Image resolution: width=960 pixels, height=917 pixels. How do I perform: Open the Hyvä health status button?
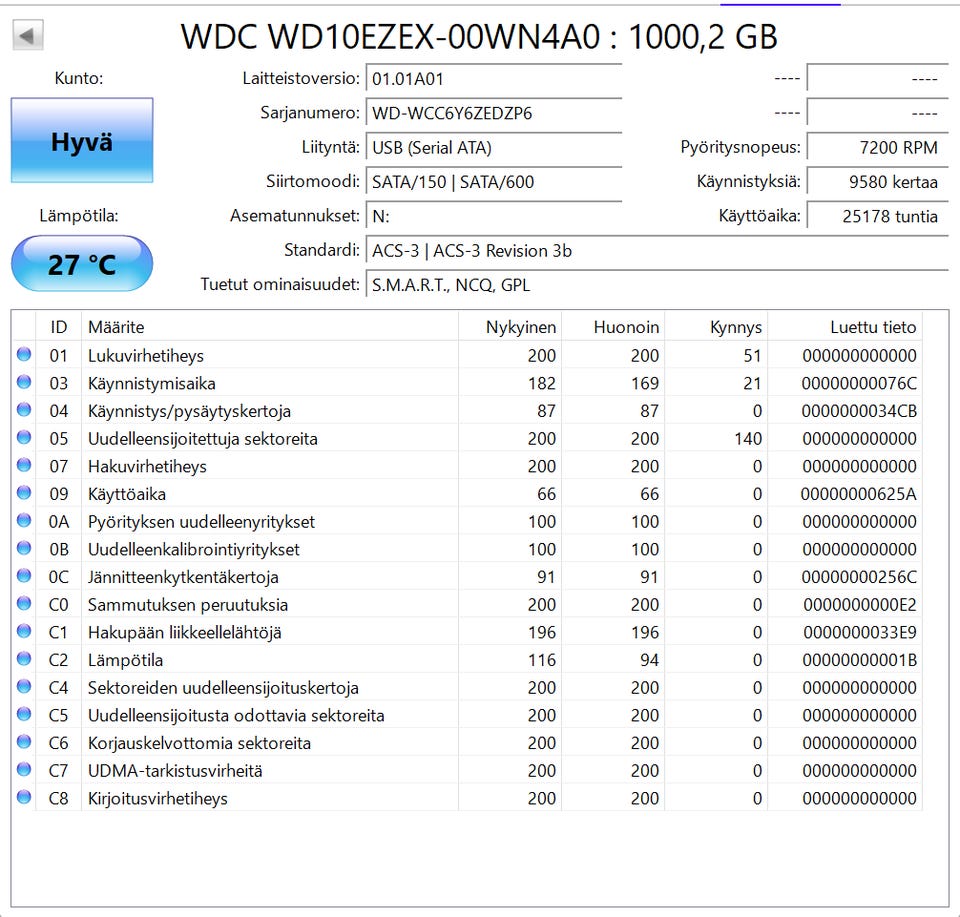coord(82,140)
